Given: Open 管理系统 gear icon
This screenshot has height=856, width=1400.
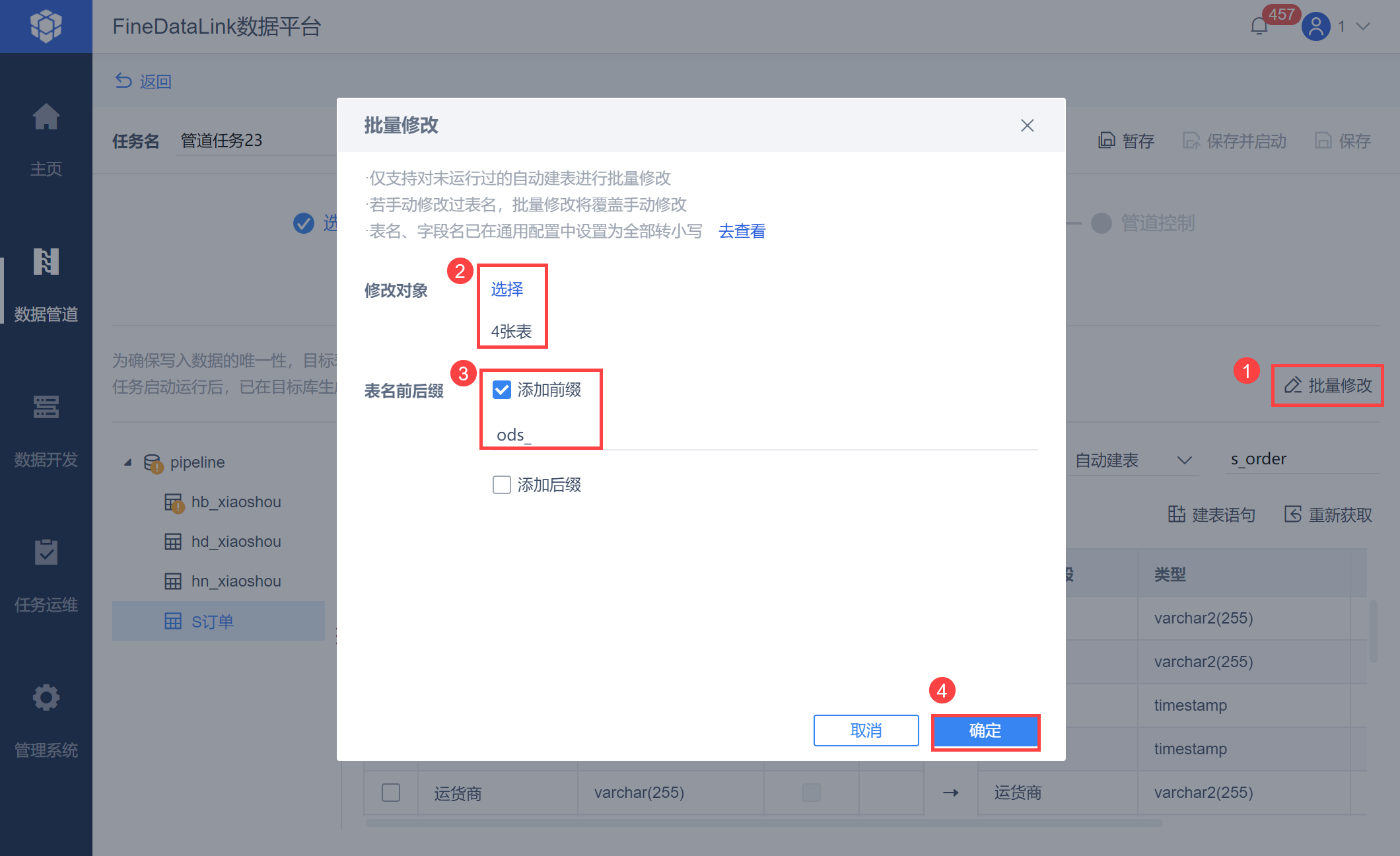Looking at the screenshot, I should point(46,697).
